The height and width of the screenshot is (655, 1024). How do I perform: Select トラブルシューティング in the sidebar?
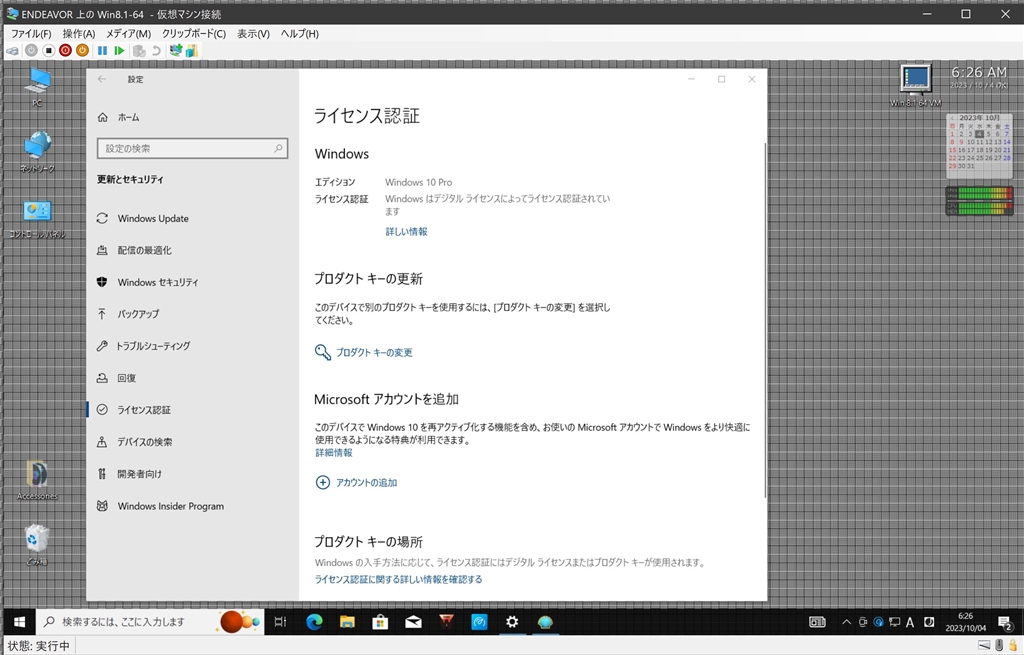tap(193, 346)
